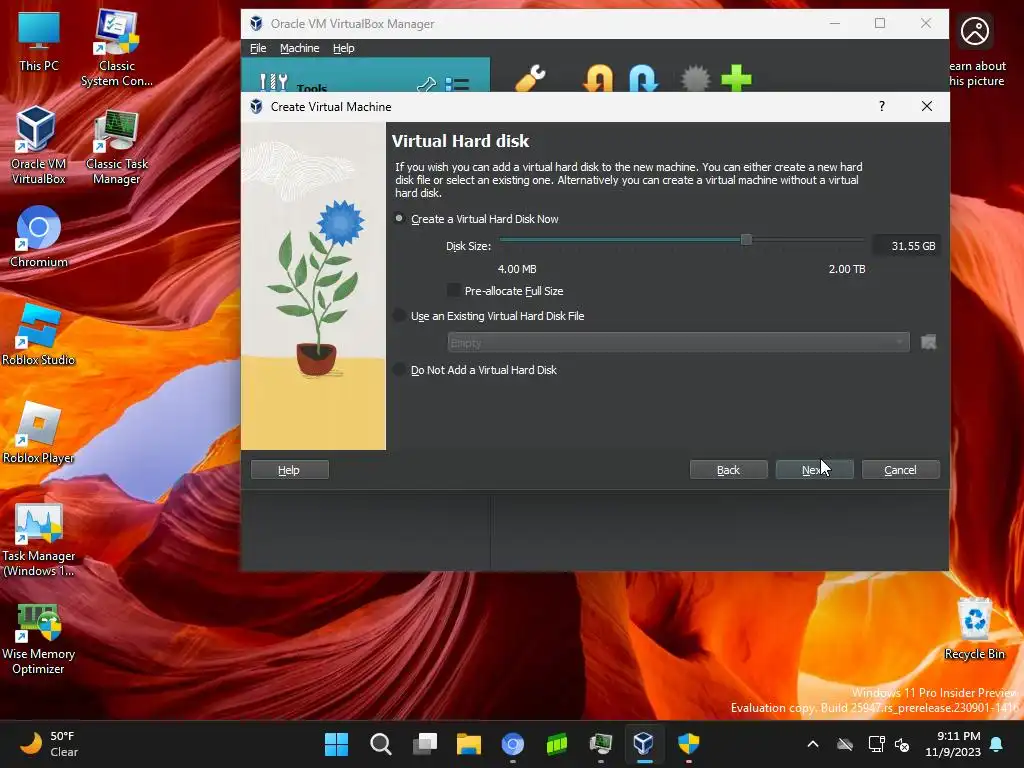Open the This PC desktop icon

pos(39,40)
